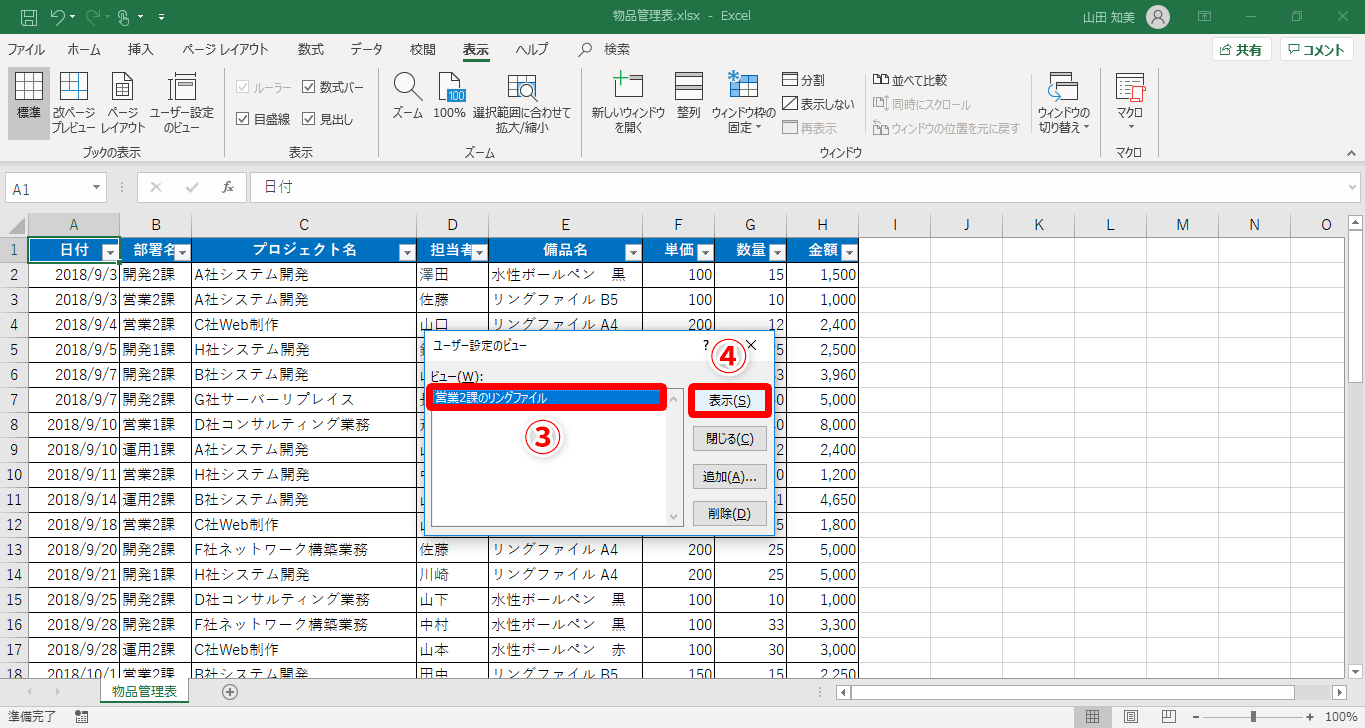
Task: Switch to the 数式 ribbon tab
Action: point(311,49)
